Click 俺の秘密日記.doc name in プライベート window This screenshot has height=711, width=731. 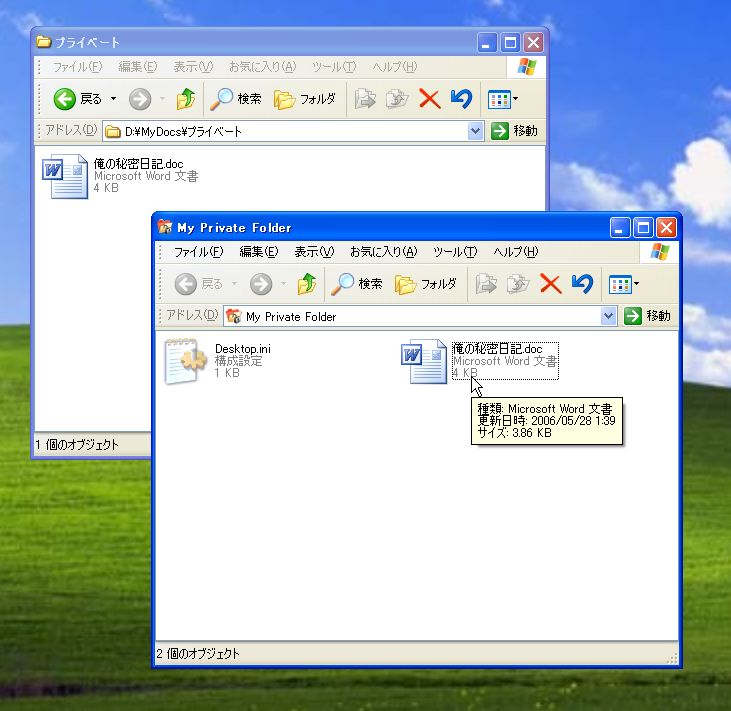[x=138, y=164]
